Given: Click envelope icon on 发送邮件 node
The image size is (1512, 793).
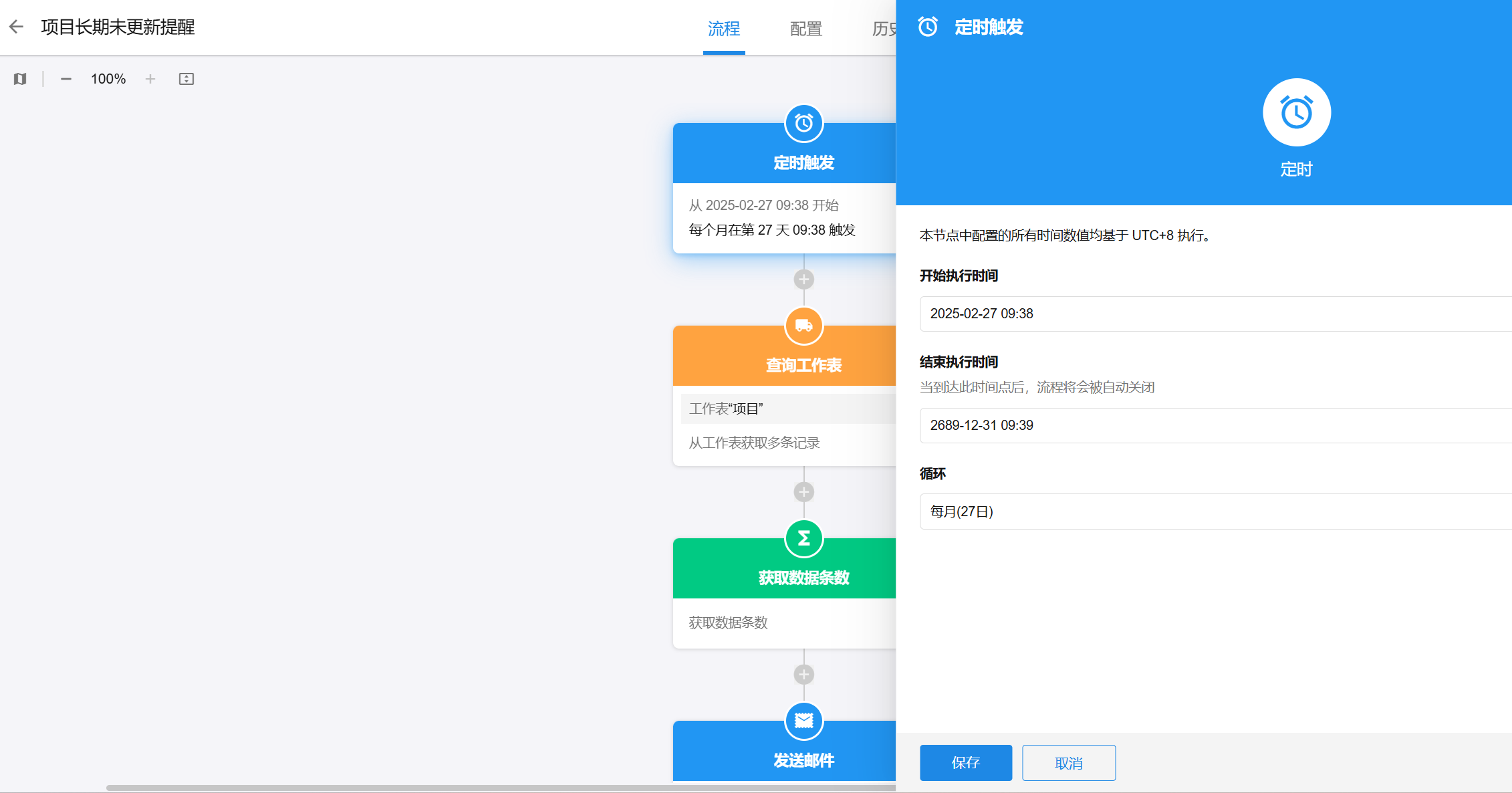Looking at the screenshot, I should 803,721.
